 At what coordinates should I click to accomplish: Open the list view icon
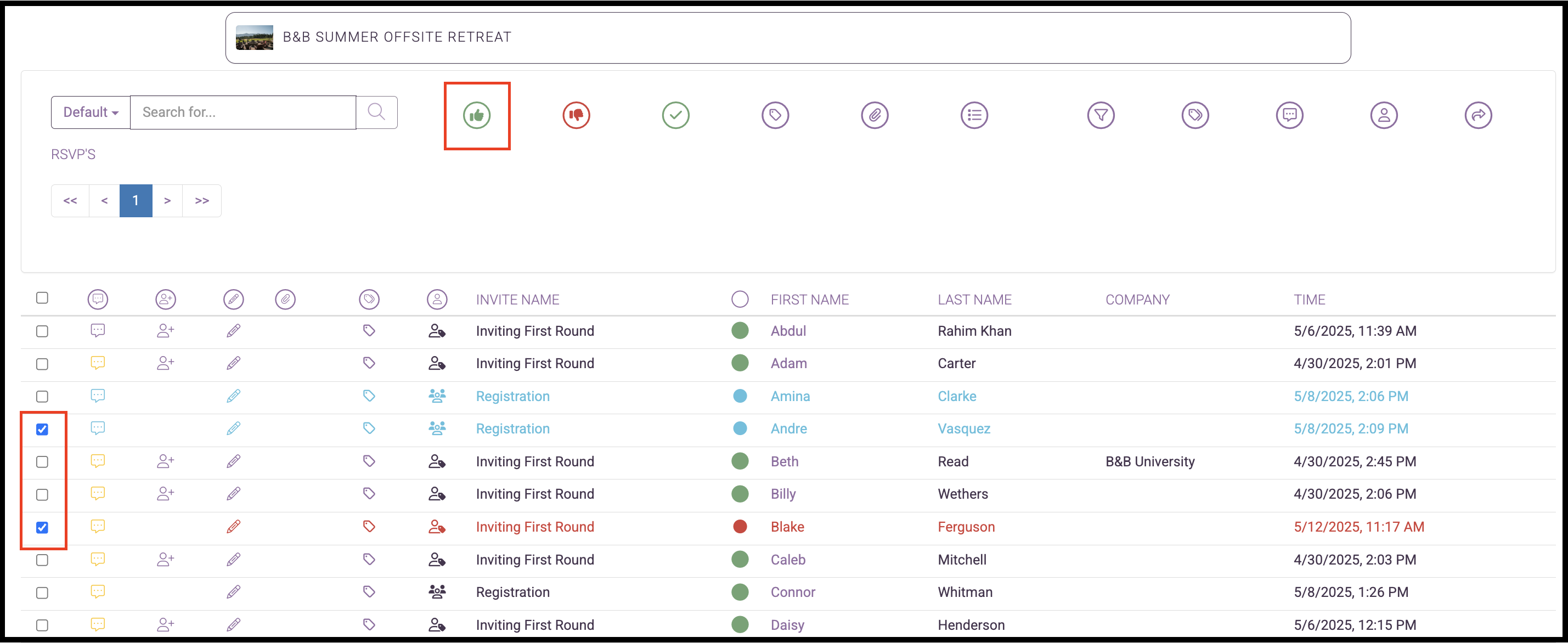pos(974,115)
